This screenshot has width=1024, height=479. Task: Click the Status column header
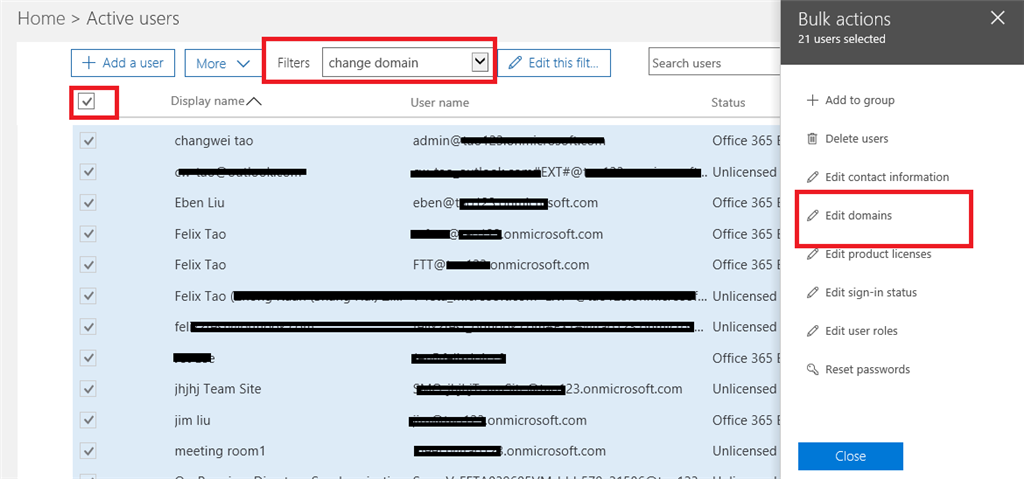tap(728, 103)
